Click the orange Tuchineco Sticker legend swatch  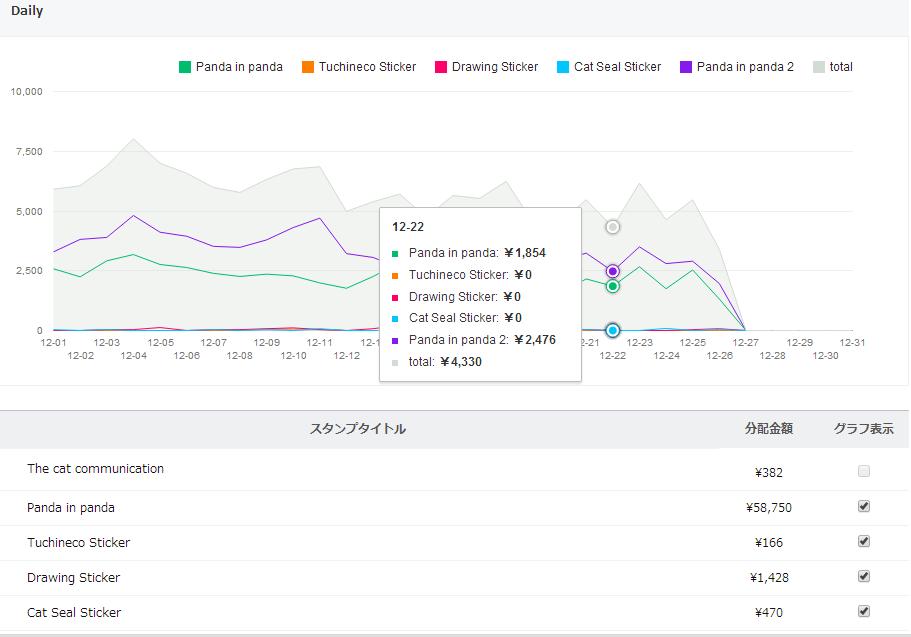(x=308, y=67)
